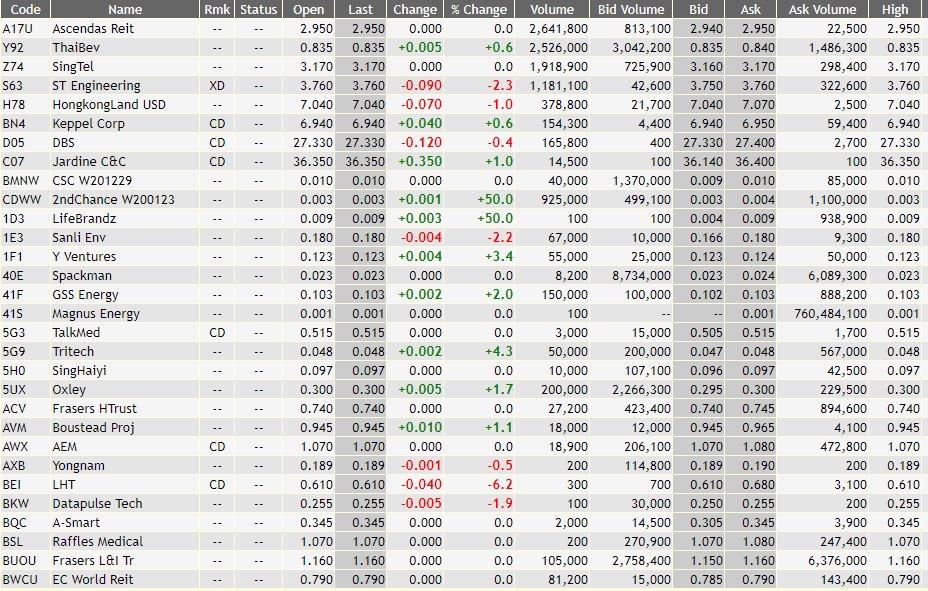Sort by the Ask column header
928x591 pixels.
point(750,9)
